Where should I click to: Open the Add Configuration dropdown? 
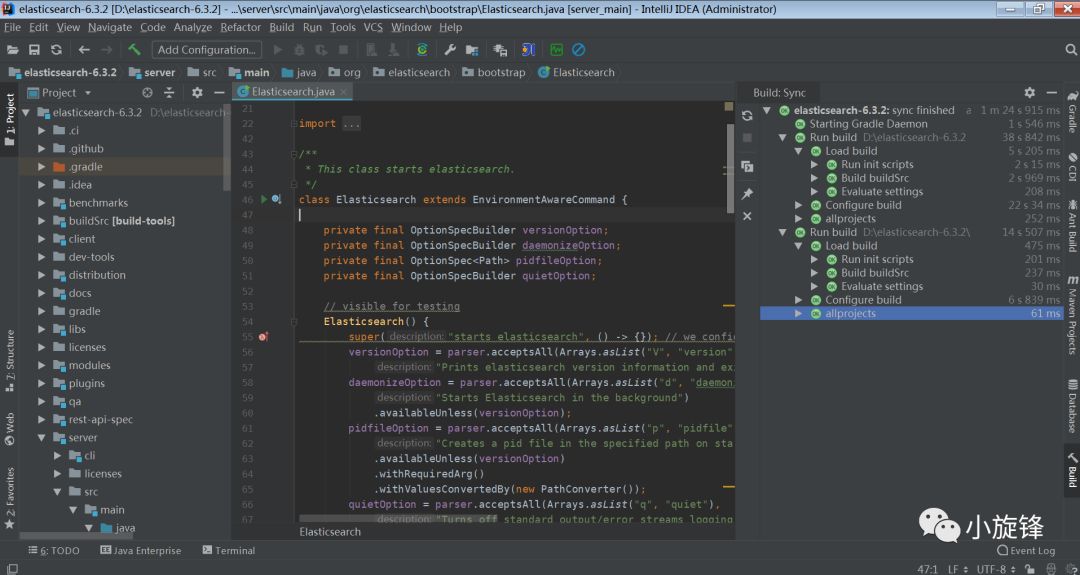(x=206, y=49)
